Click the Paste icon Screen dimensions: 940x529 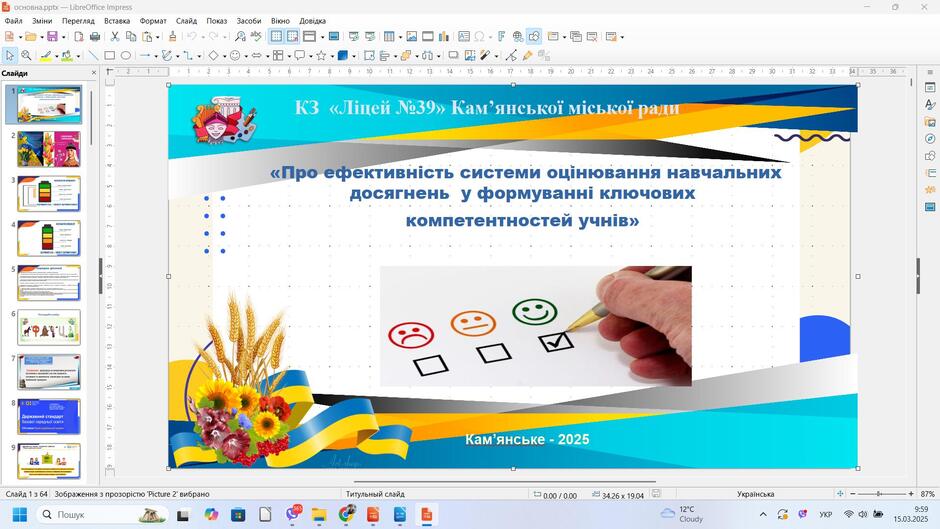click(147, 37)
